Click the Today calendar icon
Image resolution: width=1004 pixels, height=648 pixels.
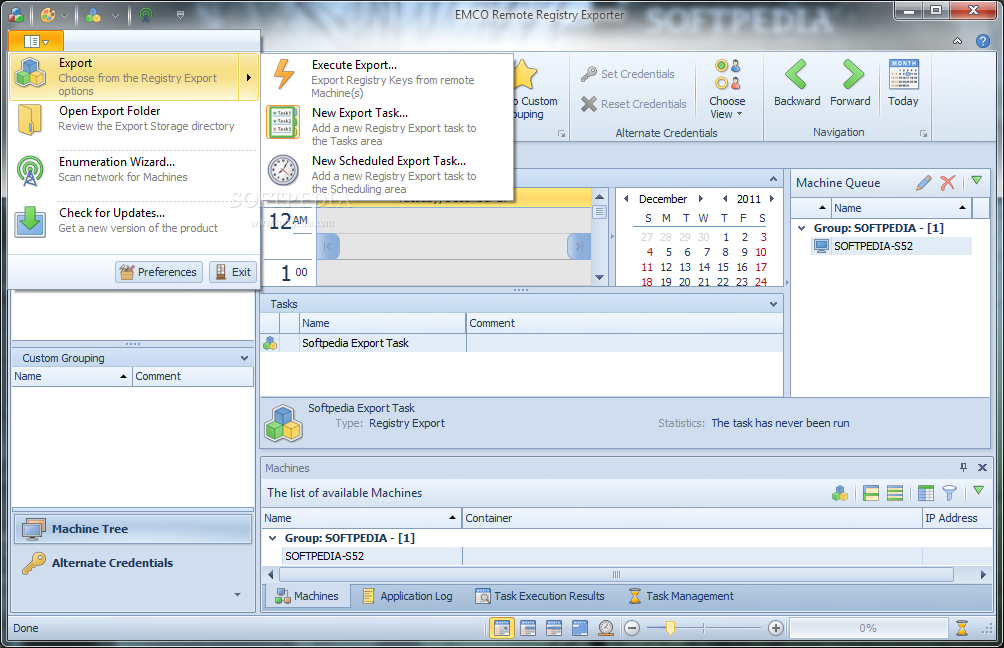pyautogui.click(x=903, y=83)
